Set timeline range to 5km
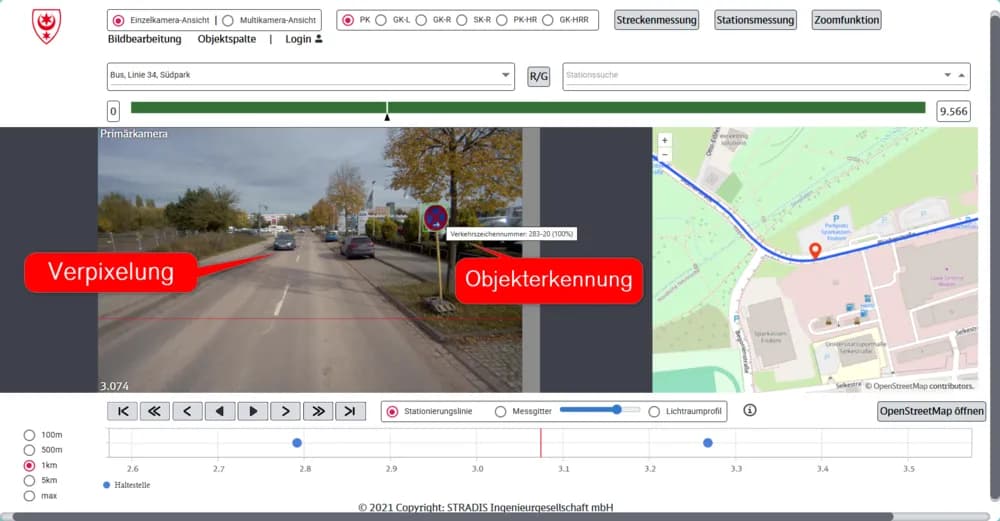Viewport: 1000px width, 521px height. [29, 481]
